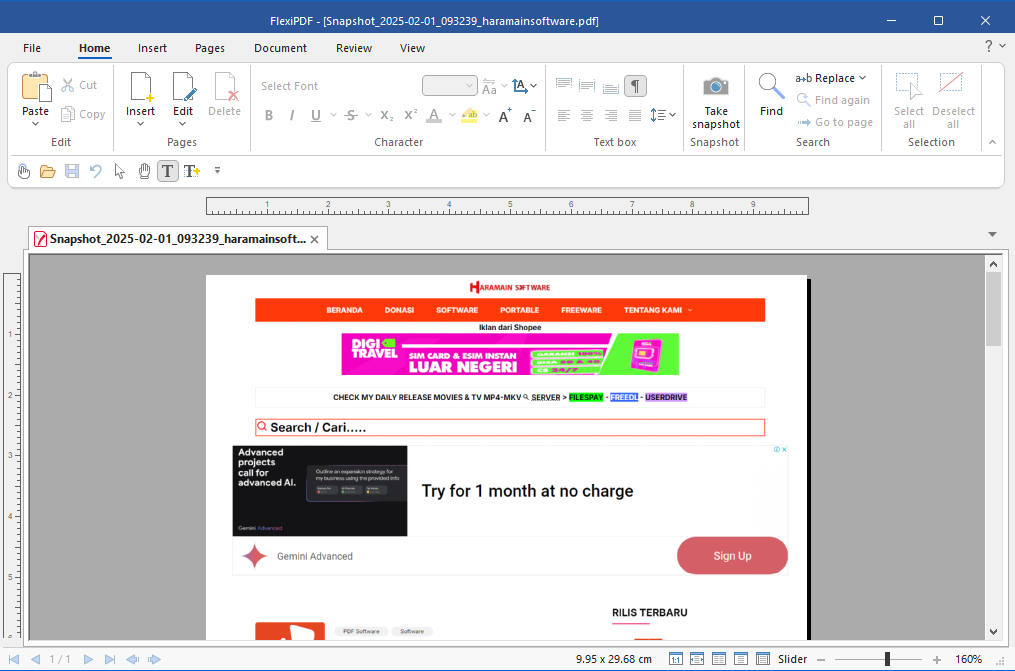Select the Text tool in quick access toolbar

click(168, 171)
